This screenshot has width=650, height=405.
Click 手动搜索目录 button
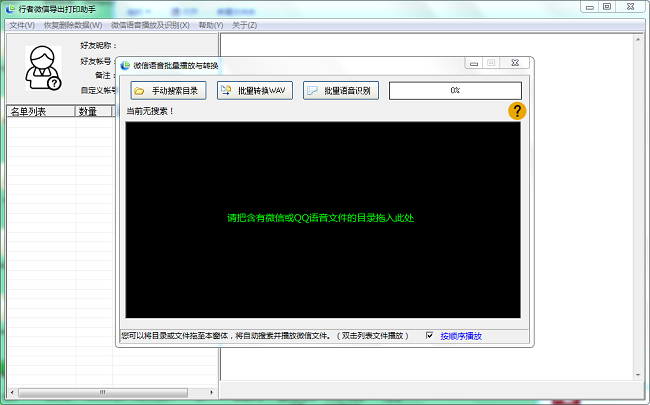tap(168, 90)
